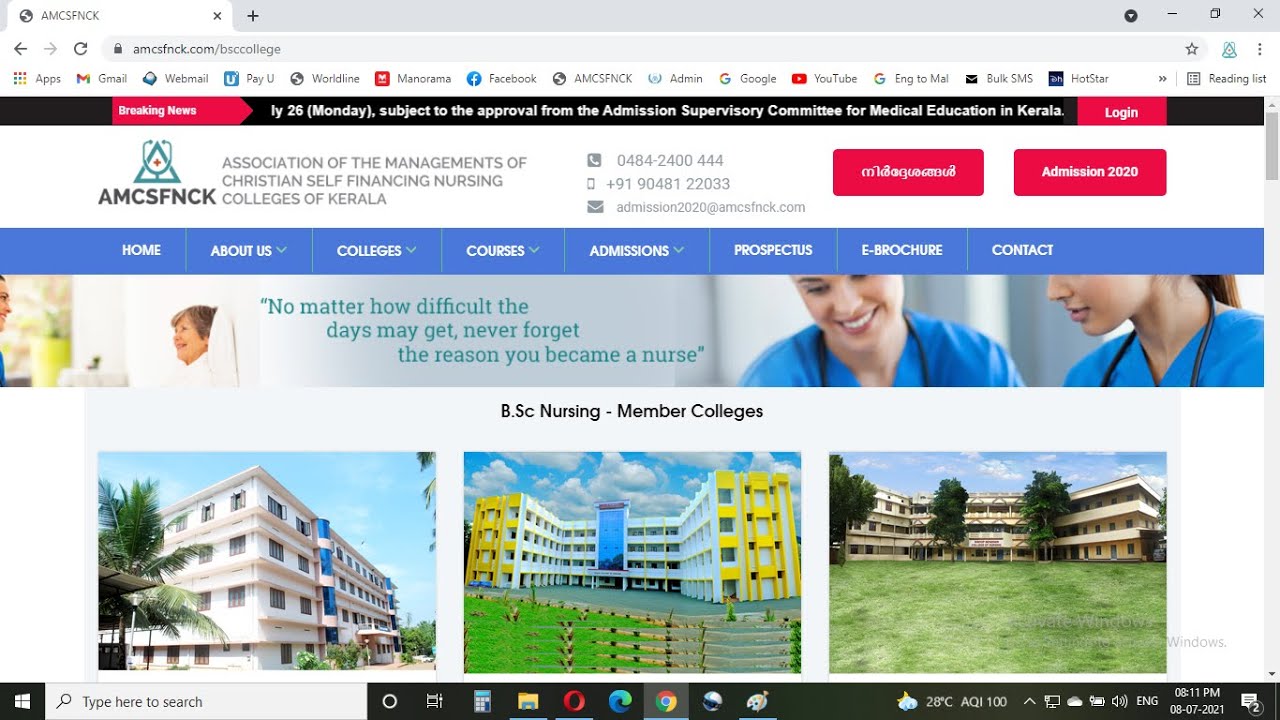
Task: Open the Admission 2020 button
Action: click(x=1090, y=172)
